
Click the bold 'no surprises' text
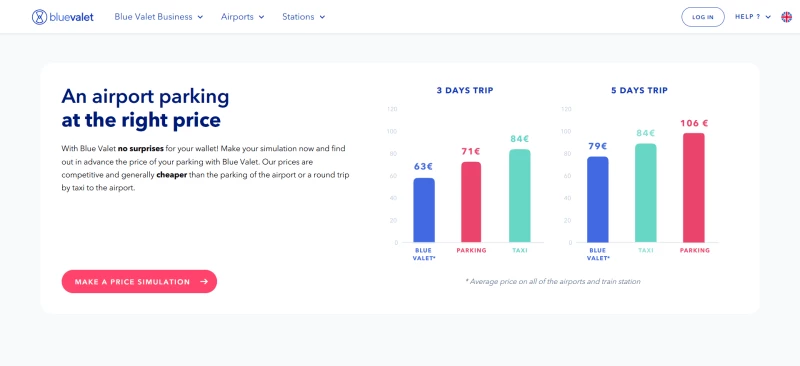coord(141,149)
